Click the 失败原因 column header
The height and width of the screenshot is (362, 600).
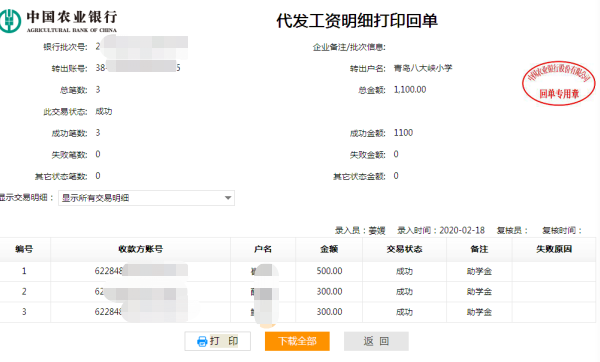554,249
